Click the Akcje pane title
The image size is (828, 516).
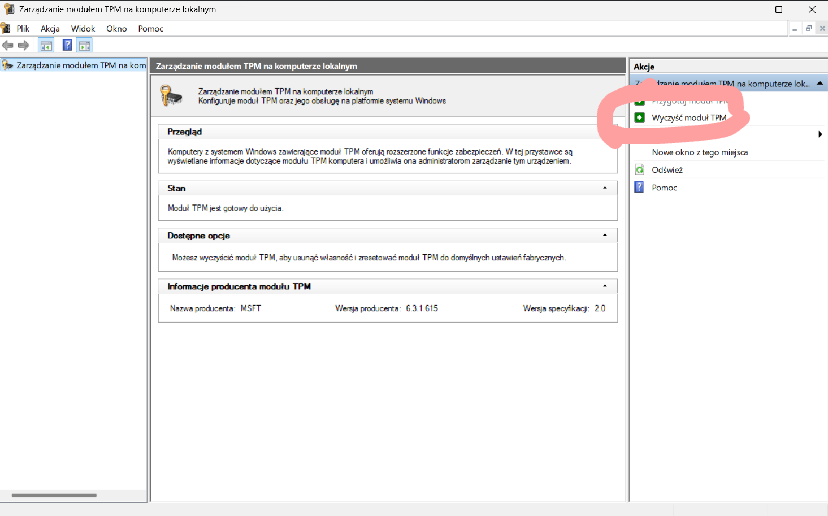(644, 67)
